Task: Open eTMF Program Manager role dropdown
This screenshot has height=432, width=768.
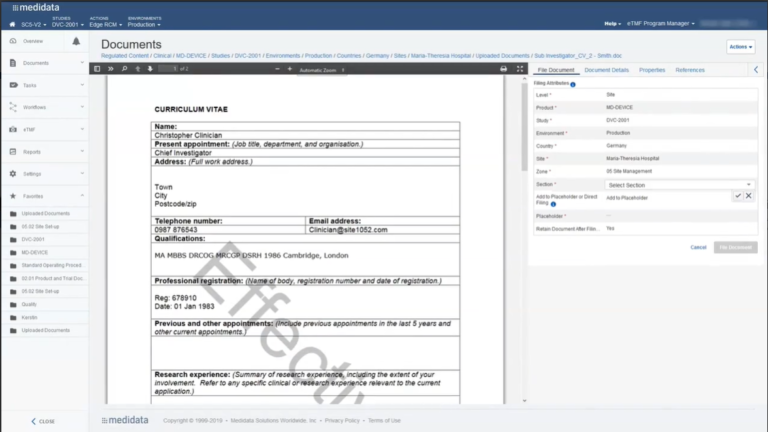Action: click(x=661, y=24)
